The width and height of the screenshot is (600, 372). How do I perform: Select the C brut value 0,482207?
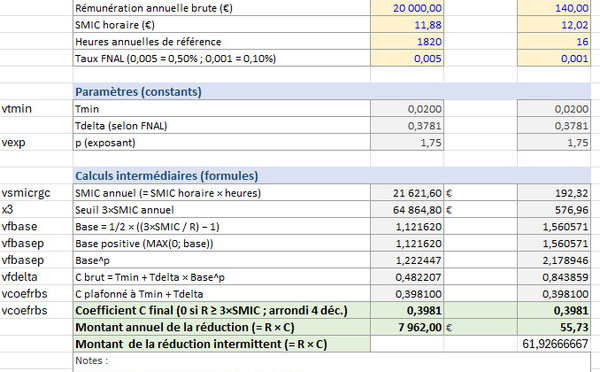[x=407, y=277]
